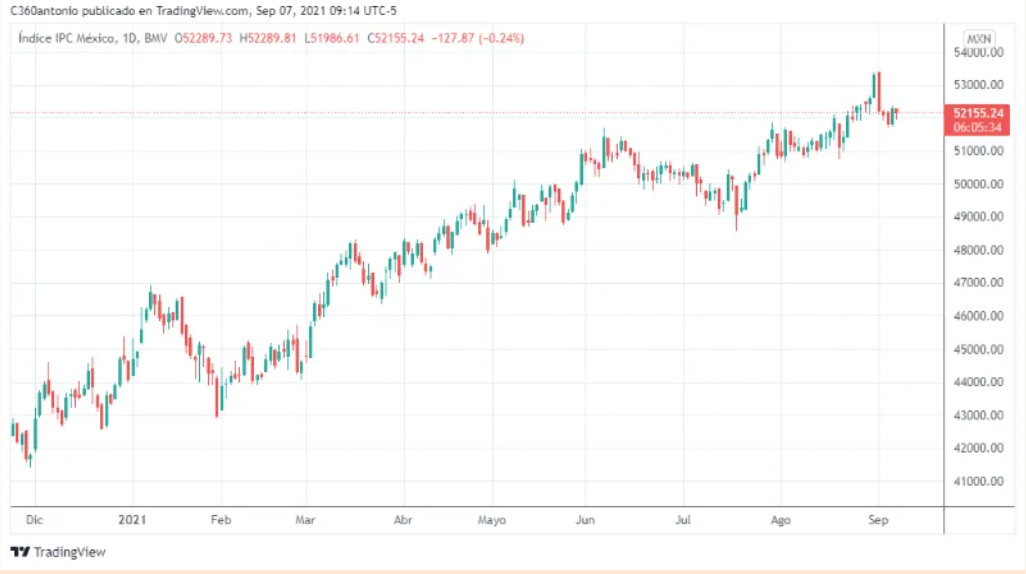Open the MXN currency selector
Viewport: 1026px width, 574px height.
[x=978, y=38]
